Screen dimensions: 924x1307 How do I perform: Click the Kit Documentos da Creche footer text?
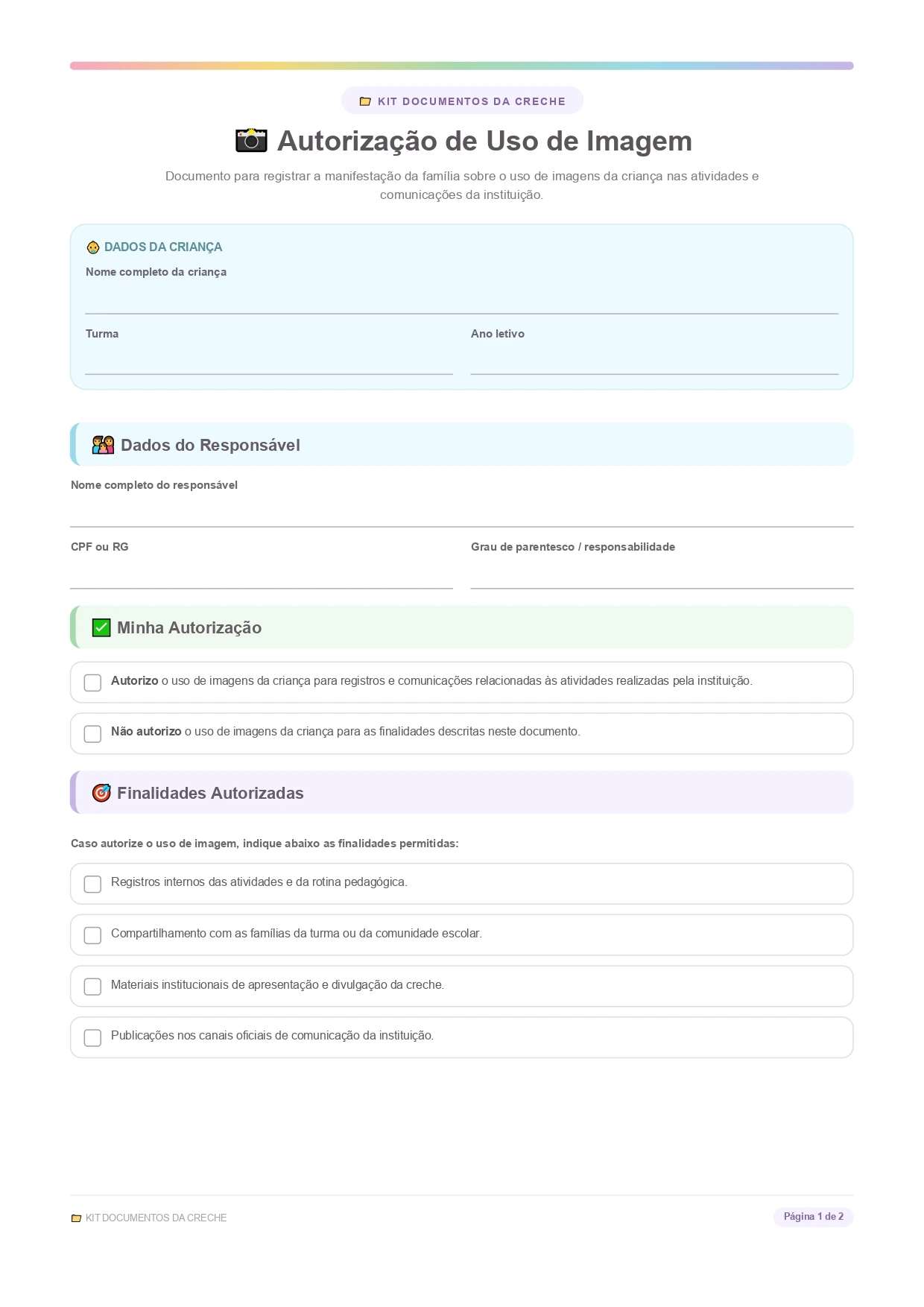(156, 1218)
